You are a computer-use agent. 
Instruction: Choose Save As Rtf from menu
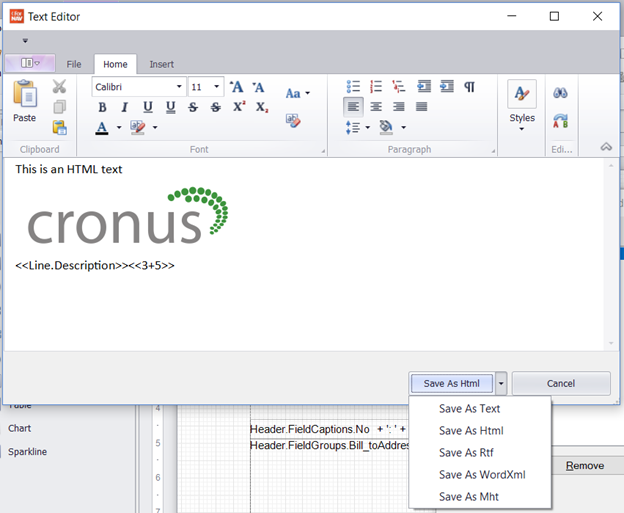click(x=480, y=453)
